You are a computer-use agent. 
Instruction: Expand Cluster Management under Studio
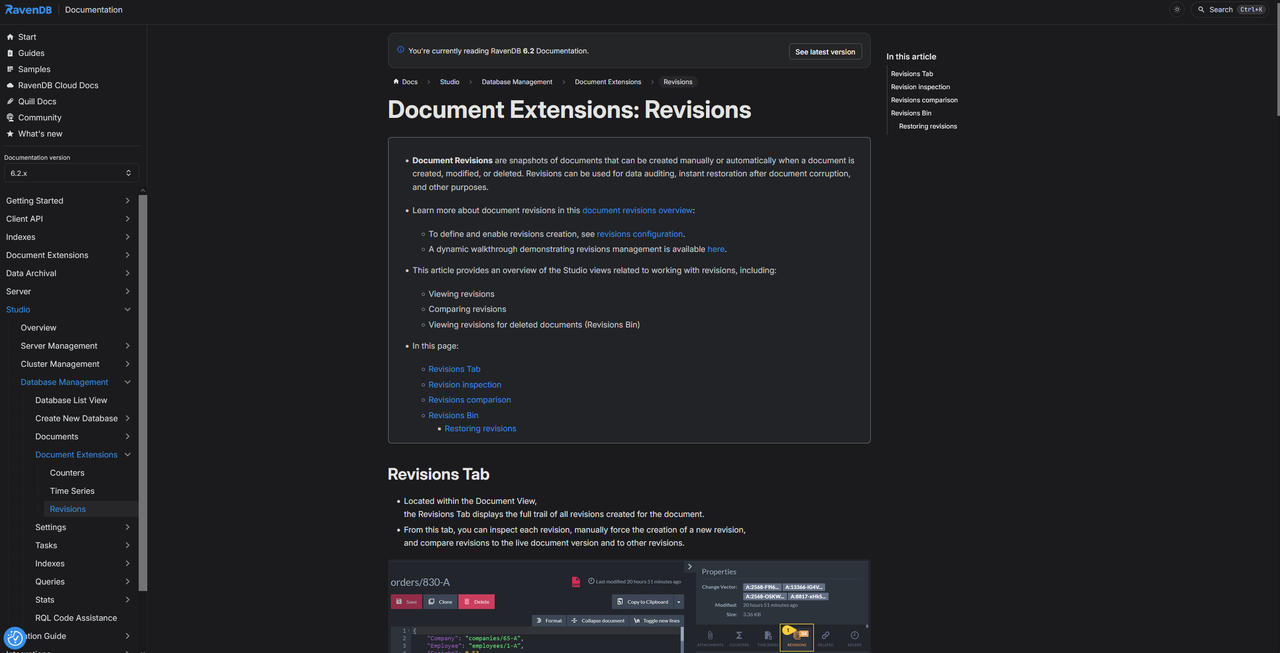128,364
